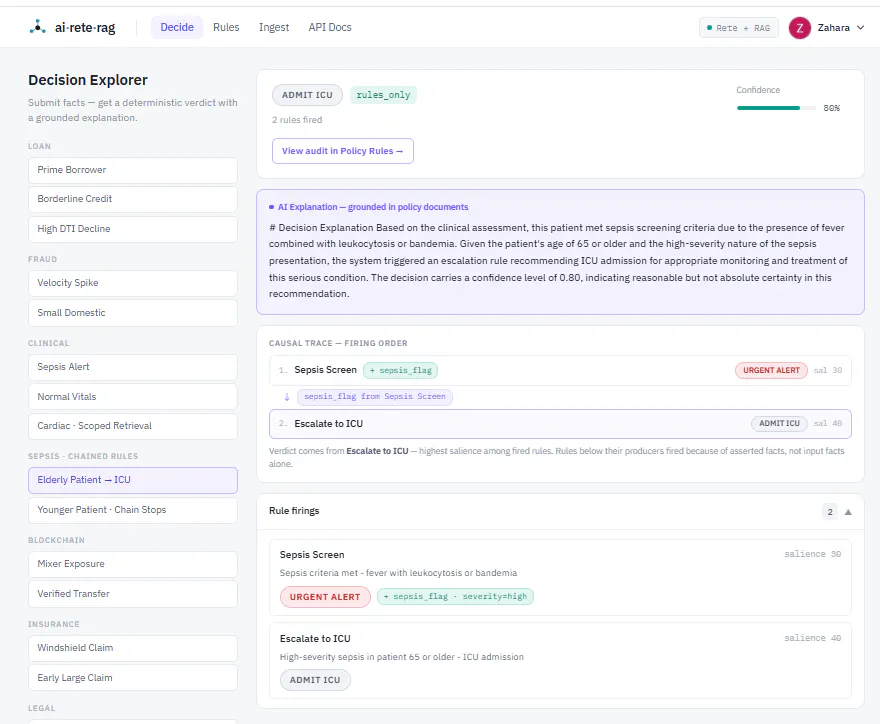Pick the Mixer Exposure scenario
This screenshot has height=724, width=880.
click(132, 564)
